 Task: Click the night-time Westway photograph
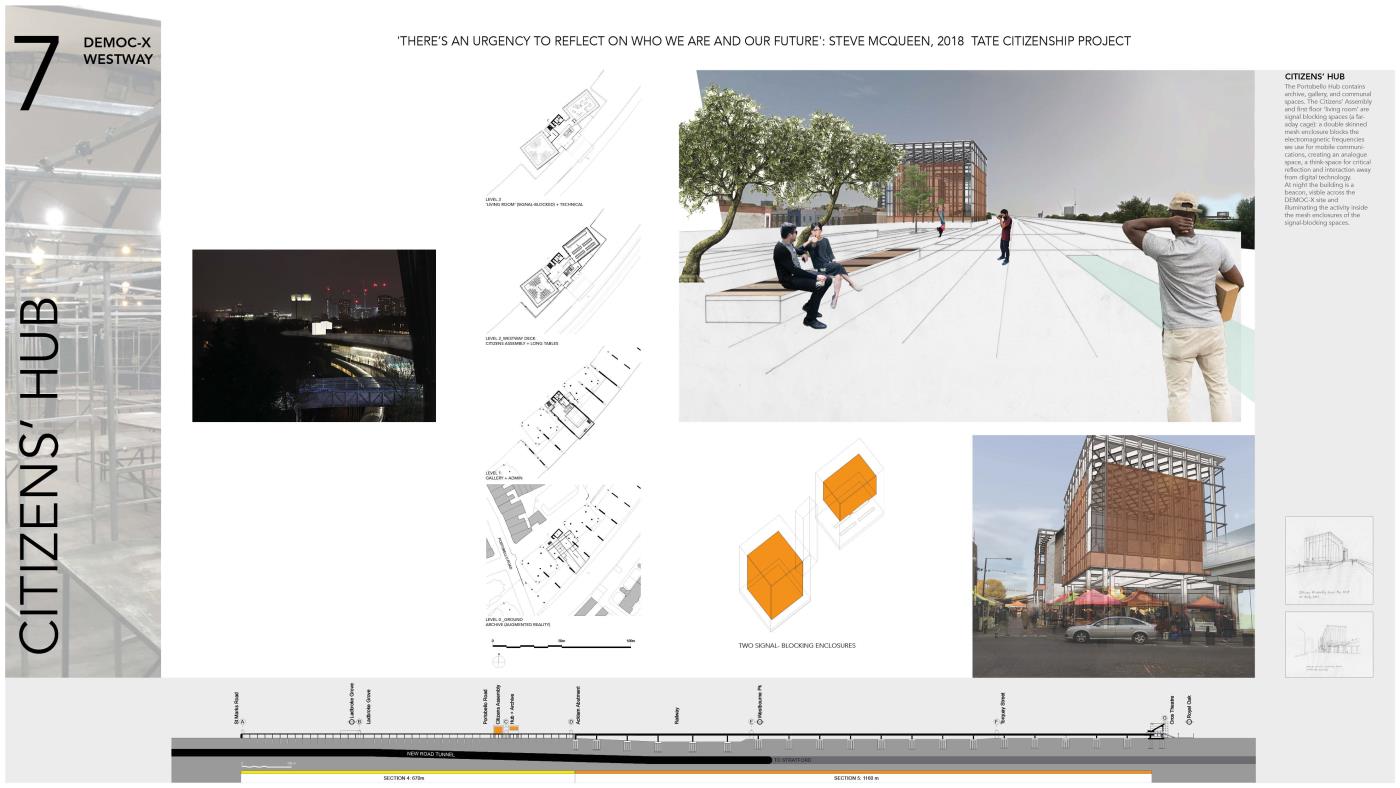click(314, 335)
